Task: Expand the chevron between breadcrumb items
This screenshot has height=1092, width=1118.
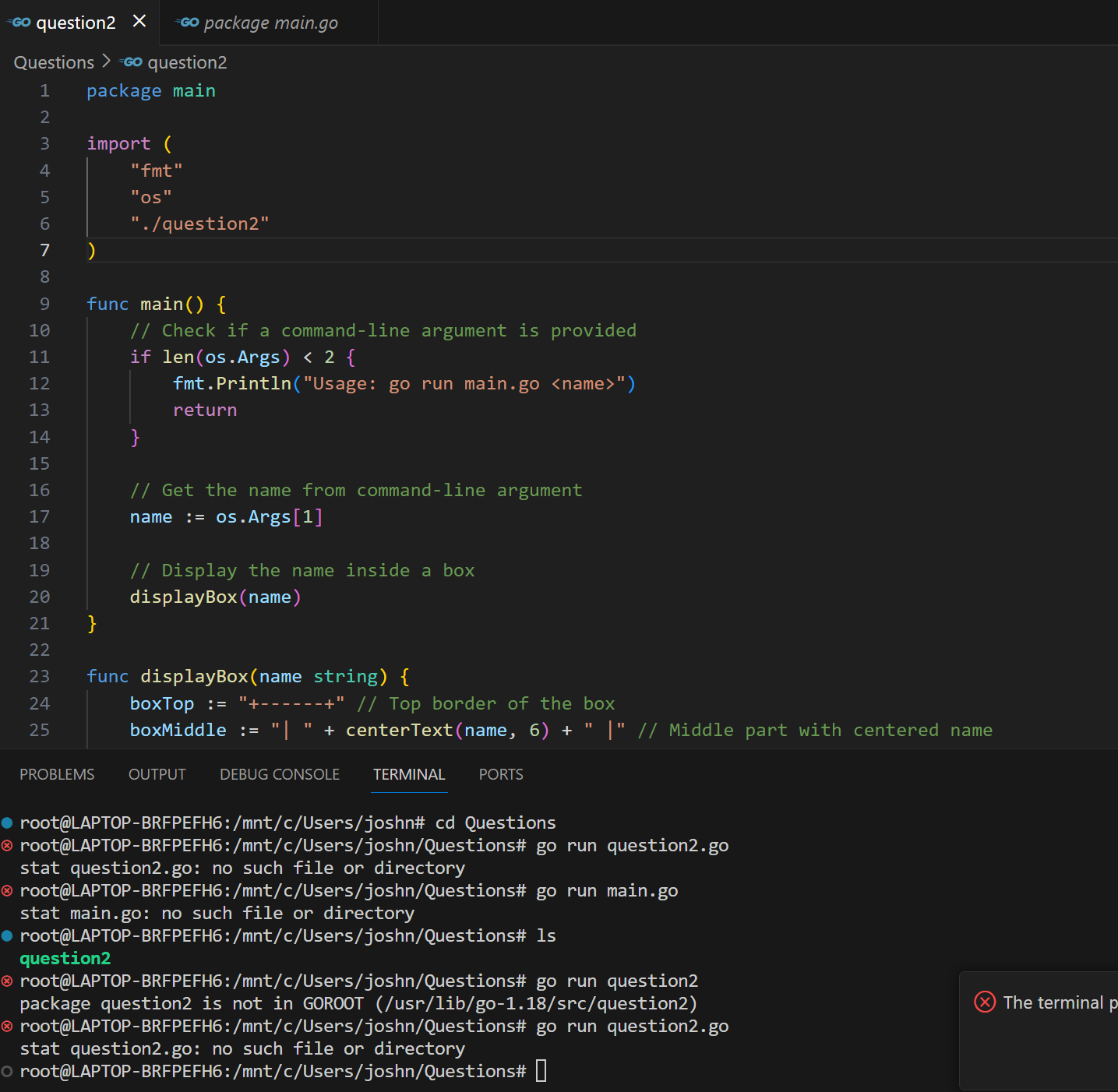Action: pyautogui.click(x=106, y=62)
